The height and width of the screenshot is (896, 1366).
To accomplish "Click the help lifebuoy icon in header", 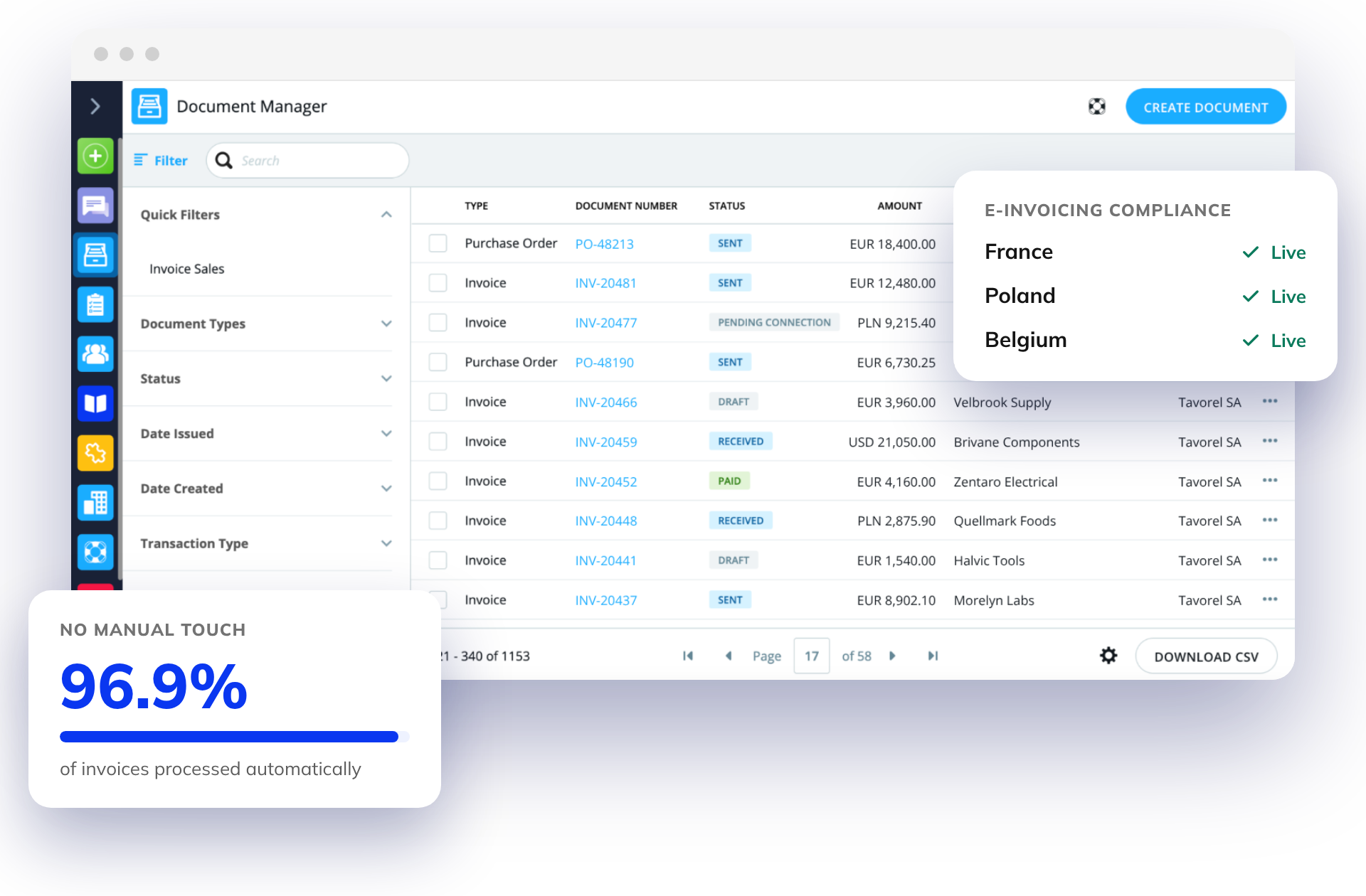I will point(1097,107).
